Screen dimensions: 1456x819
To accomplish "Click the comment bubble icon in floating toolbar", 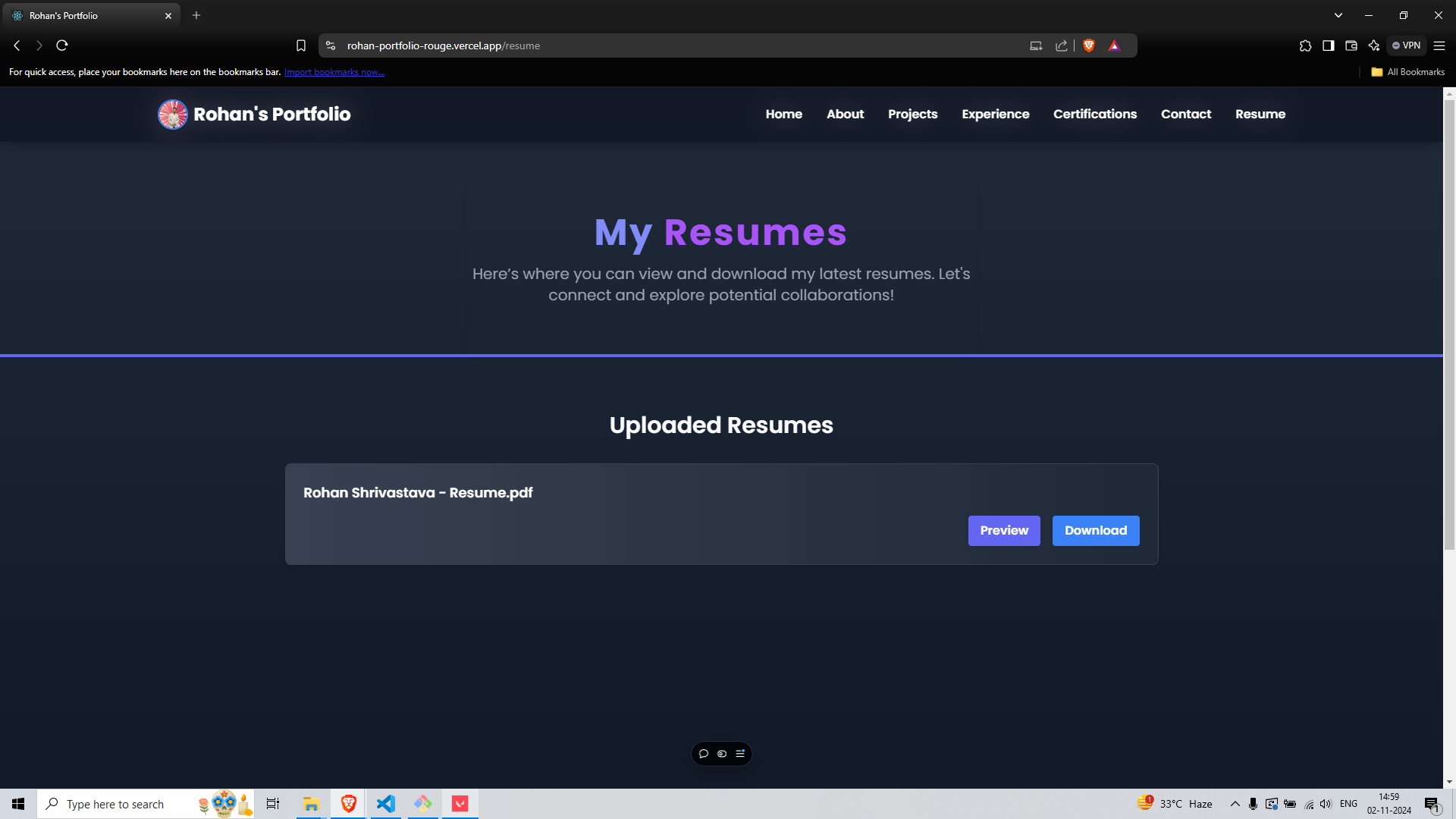I will pyautogui.click(x=704, y=754).
